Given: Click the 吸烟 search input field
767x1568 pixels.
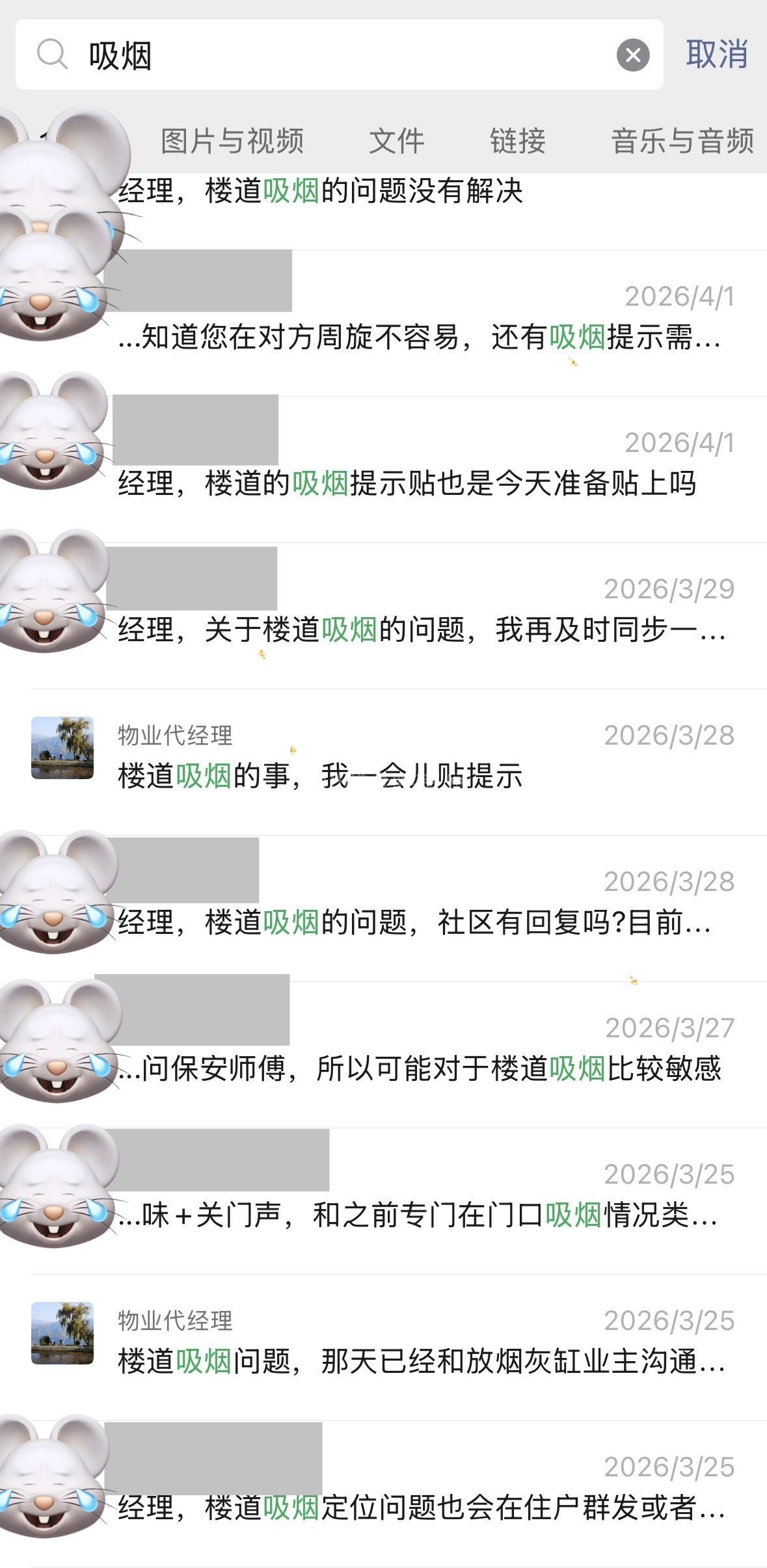Looking at the screenshot, I should tap(339, 55).
